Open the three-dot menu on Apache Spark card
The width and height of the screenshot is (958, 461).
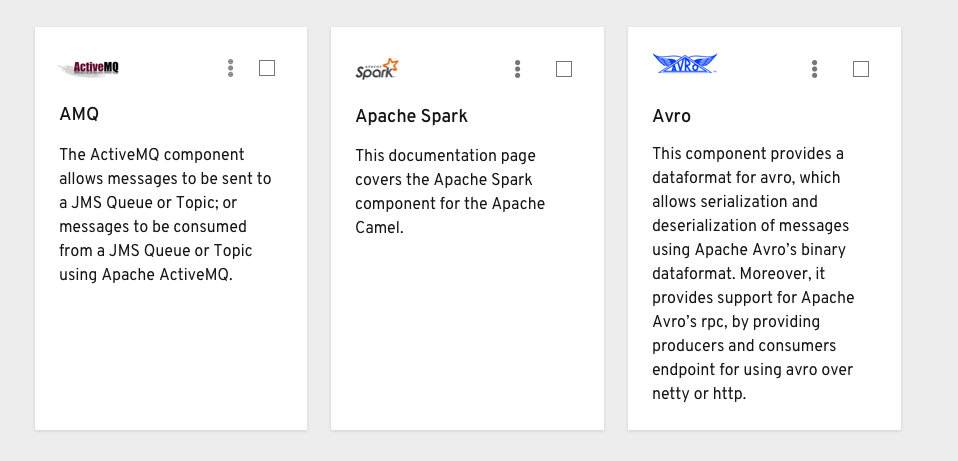tap(517, 69)
